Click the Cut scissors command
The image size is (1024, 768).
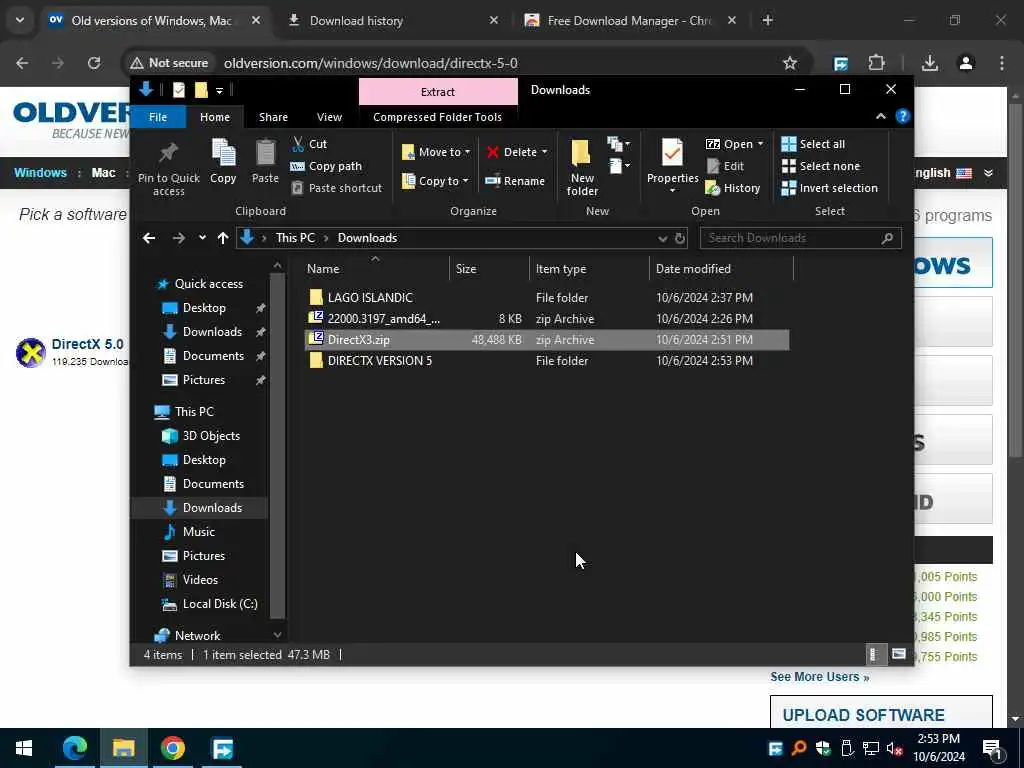coord(309,144)
